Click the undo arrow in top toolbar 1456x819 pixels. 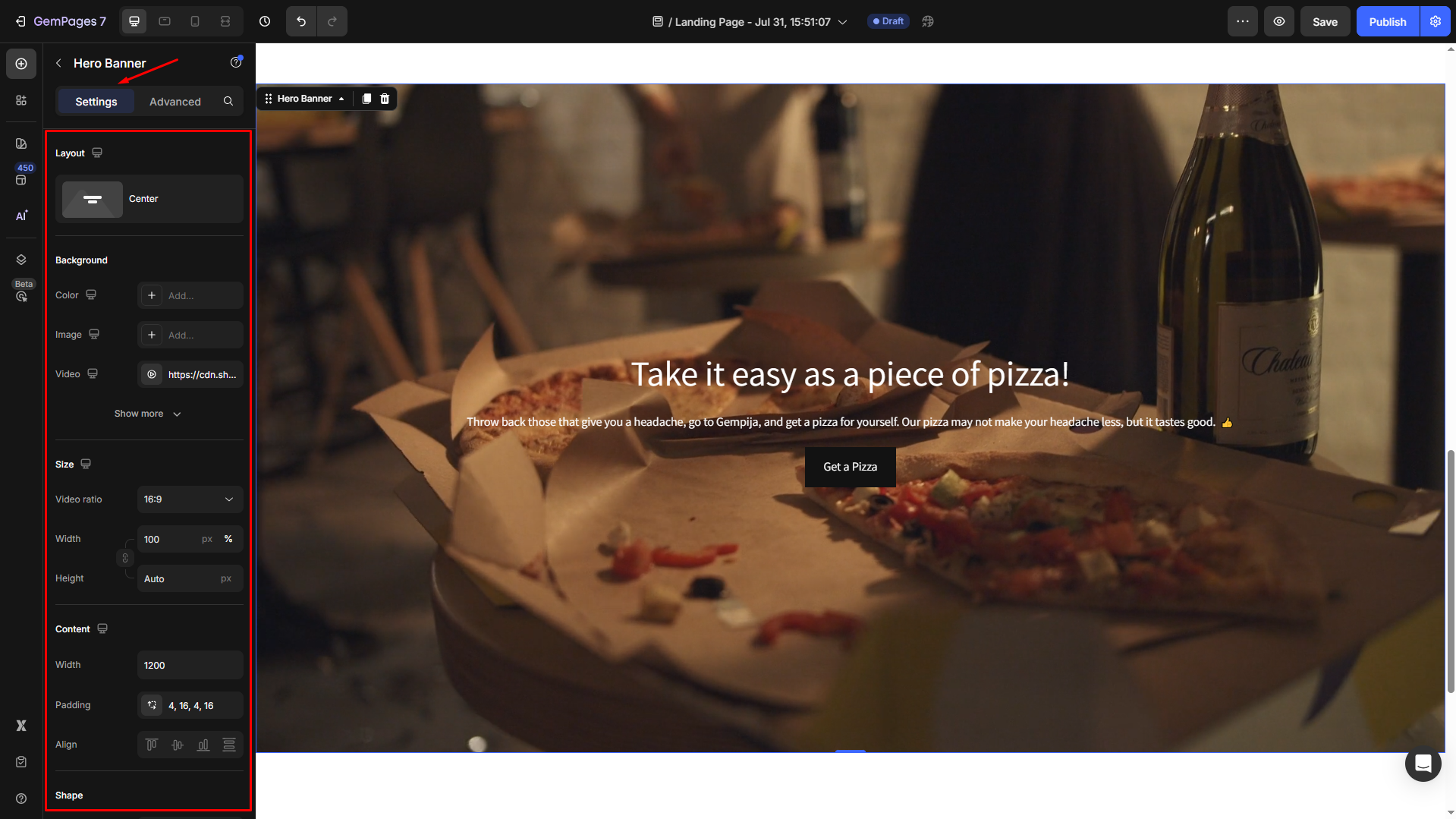[x=301, y=21]
